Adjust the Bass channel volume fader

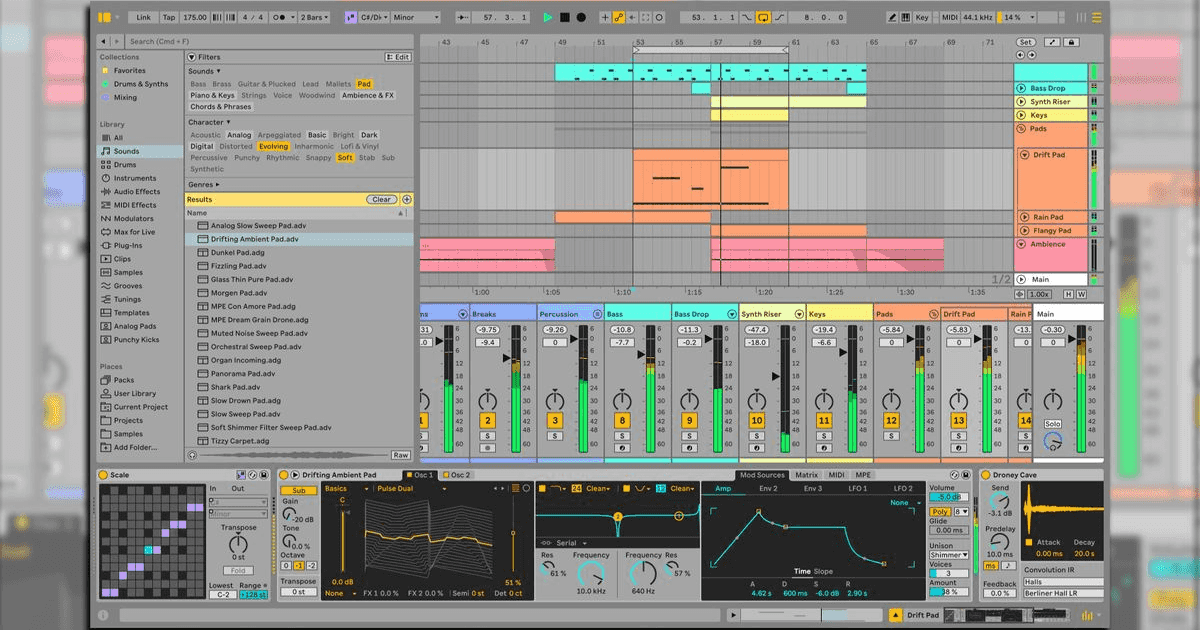(x=640, y=357)
